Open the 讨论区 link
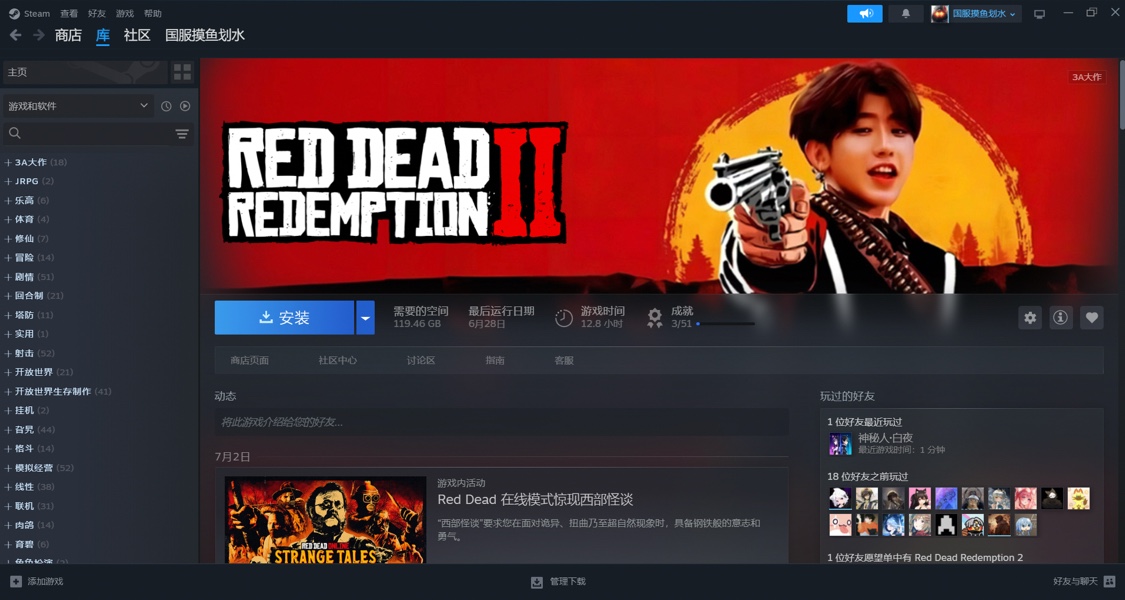This screenshot has width=1125, height=600. pyautogui.click(x=421, y=360)
